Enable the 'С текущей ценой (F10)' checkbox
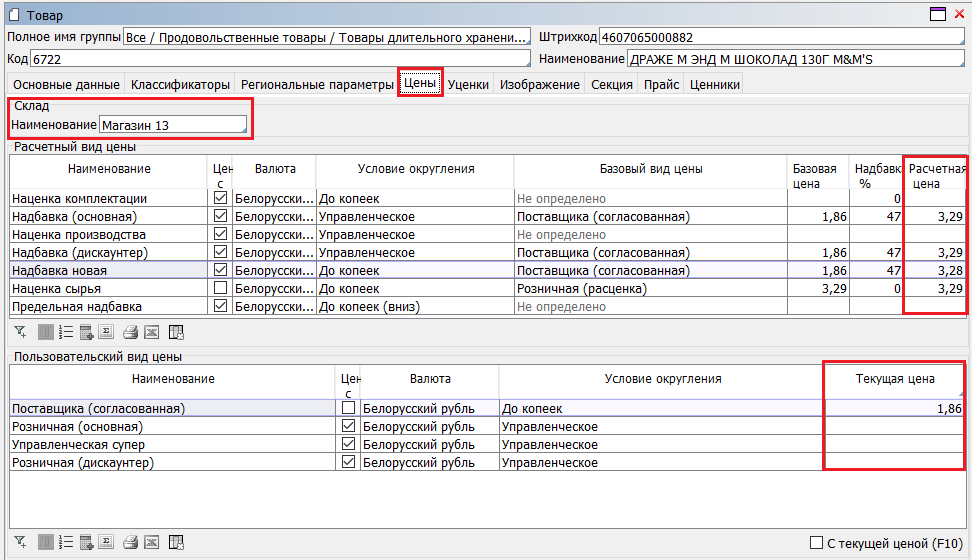 click(816, 543)
